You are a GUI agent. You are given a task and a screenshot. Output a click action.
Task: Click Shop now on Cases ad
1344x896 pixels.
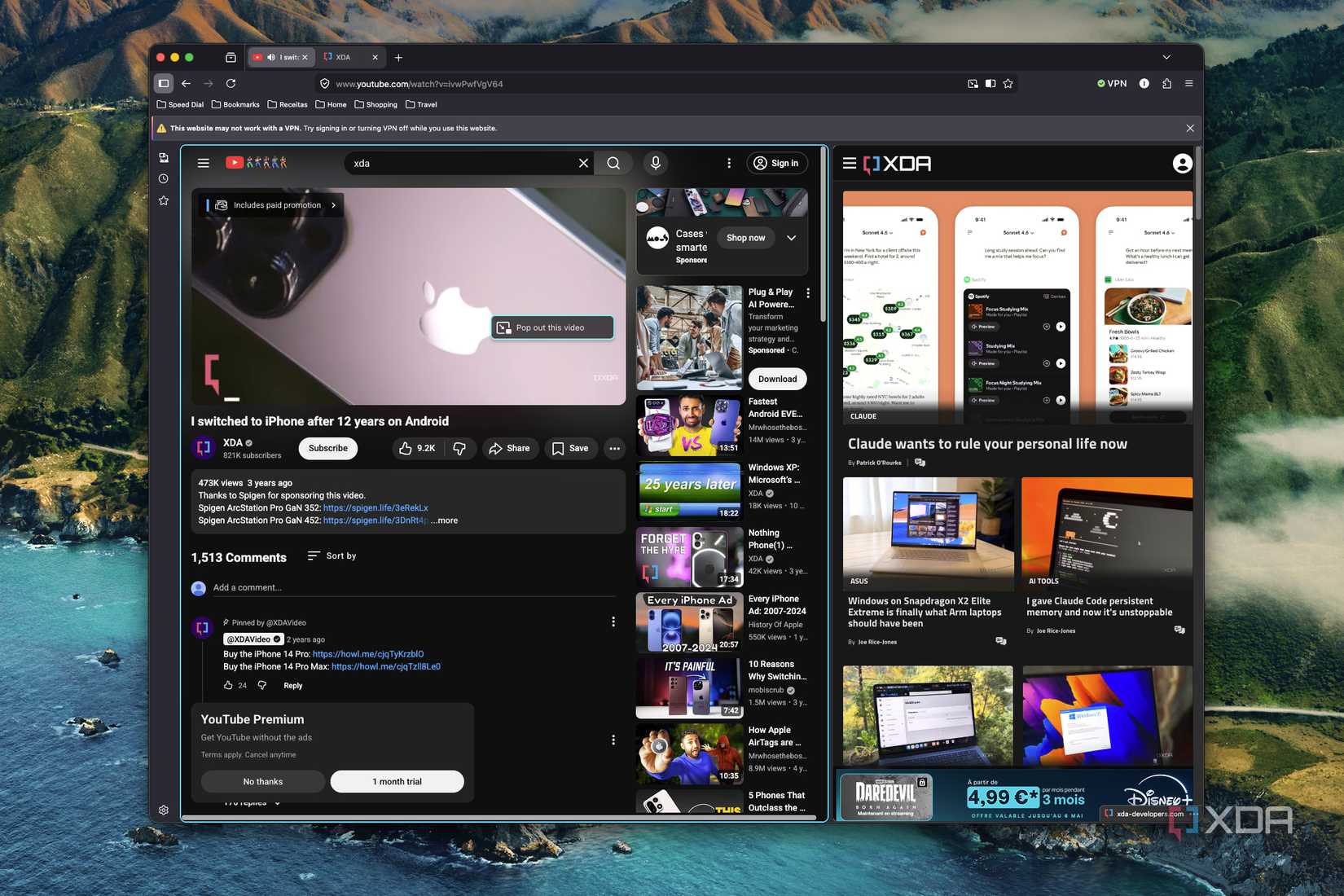coord(746,238)
